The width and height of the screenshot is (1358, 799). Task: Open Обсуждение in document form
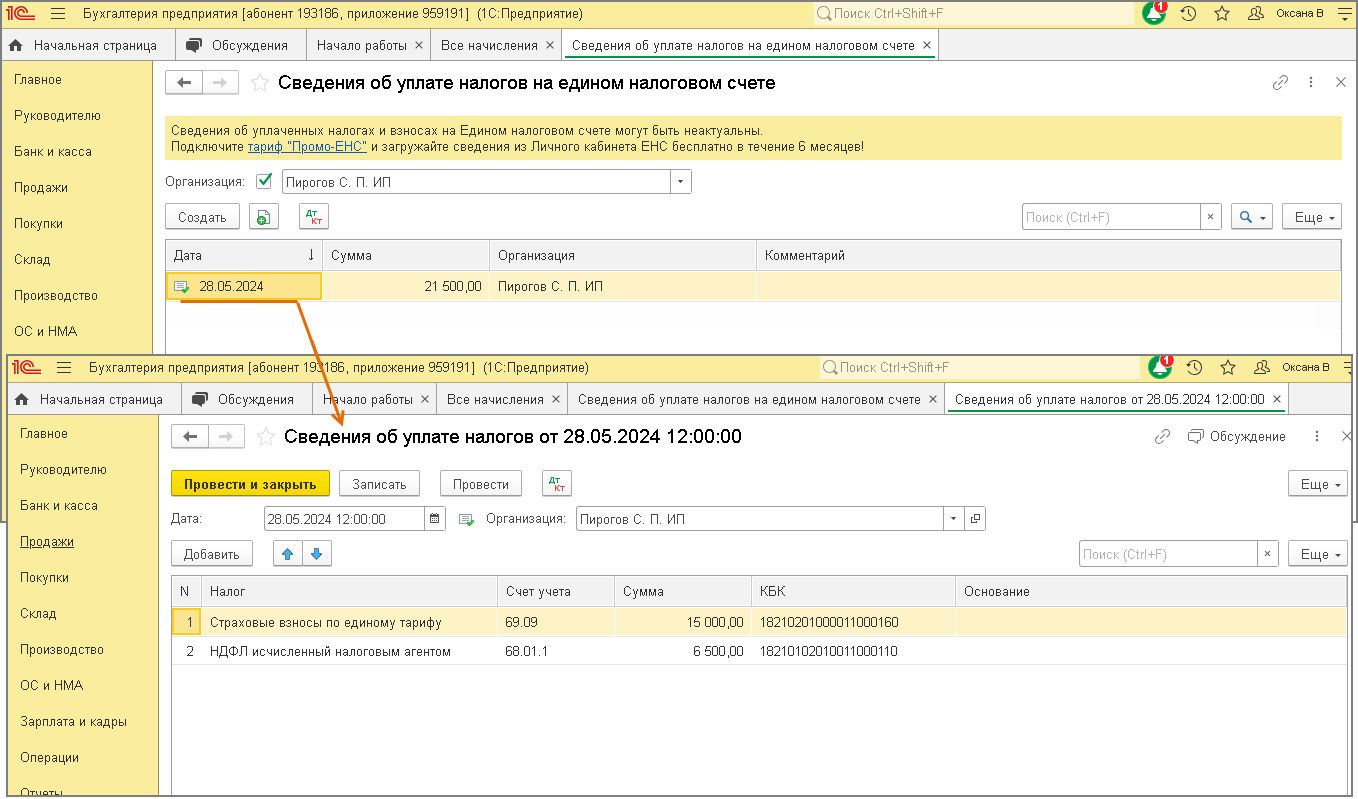[x=1236, y=437]
